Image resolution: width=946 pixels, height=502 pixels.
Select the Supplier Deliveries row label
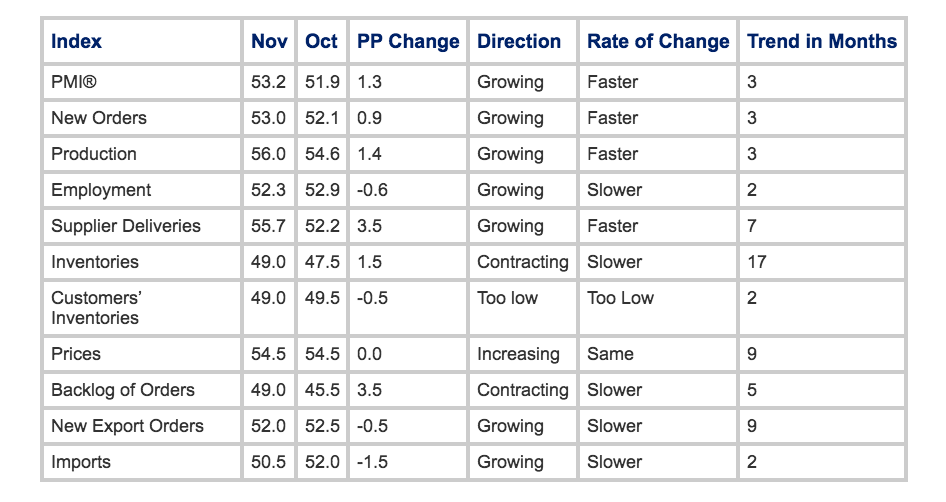coord(126,226)
